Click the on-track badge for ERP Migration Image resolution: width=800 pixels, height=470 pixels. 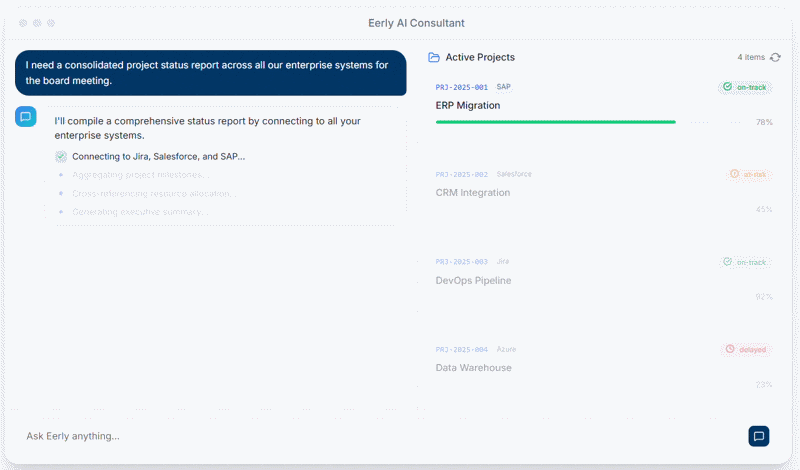pos(745,87)
